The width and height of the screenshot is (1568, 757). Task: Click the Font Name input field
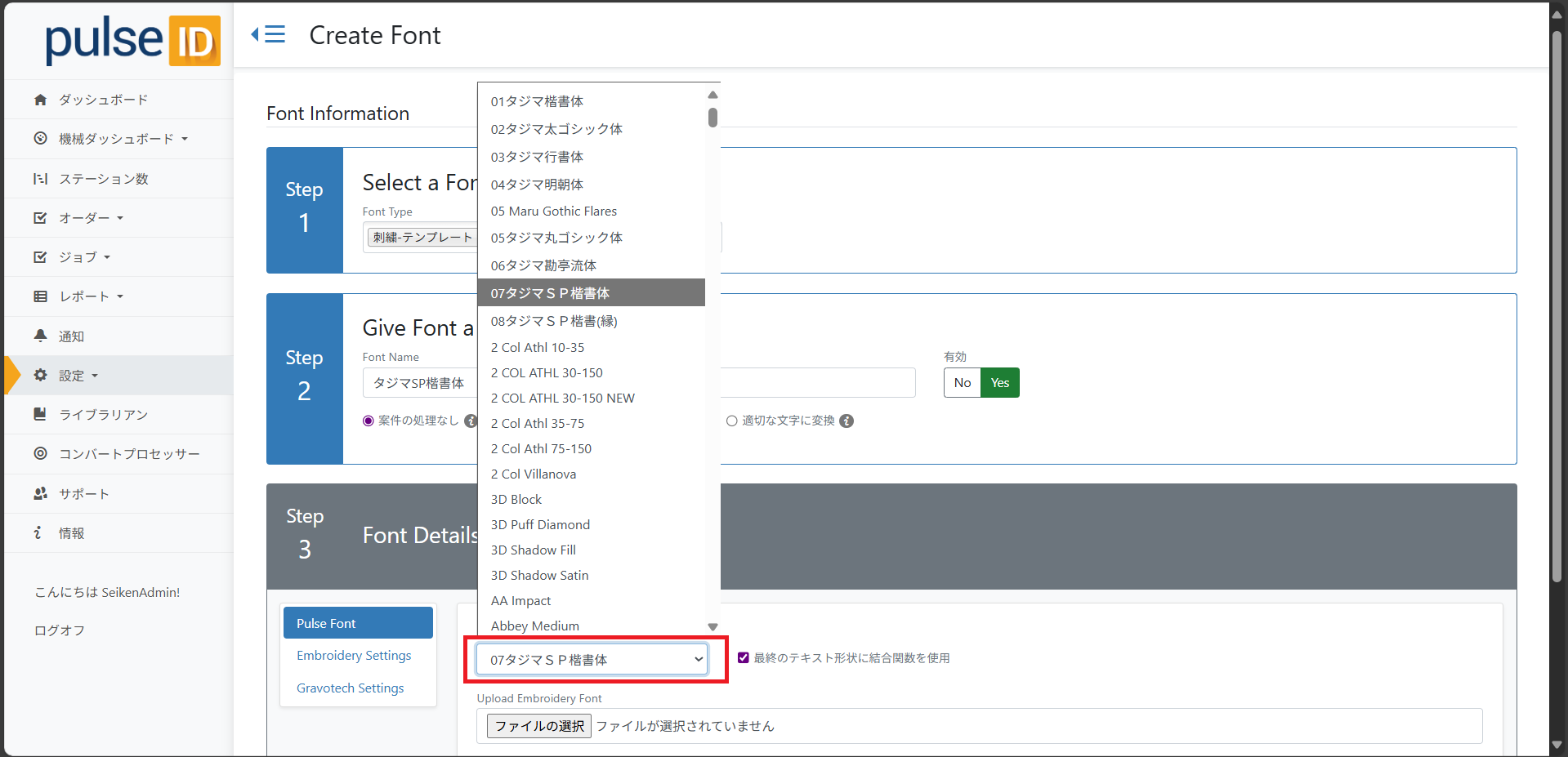[x=639, y=383]
